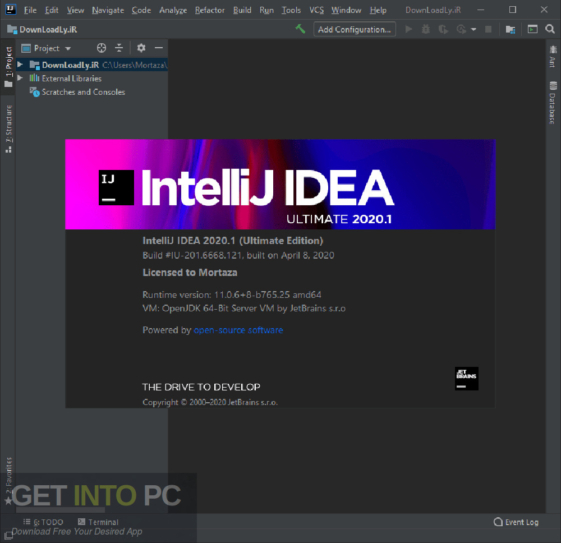
Task: Click the JetBrains logo in About dialog
Action: 467,378
